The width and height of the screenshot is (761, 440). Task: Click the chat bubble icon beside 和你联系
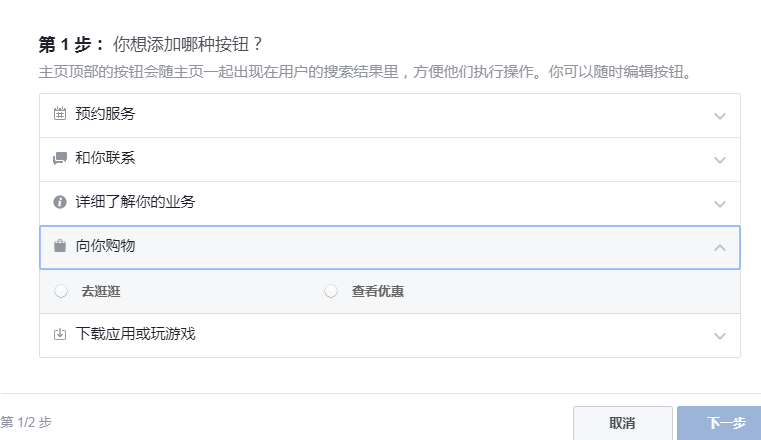[x=60, y=158]
